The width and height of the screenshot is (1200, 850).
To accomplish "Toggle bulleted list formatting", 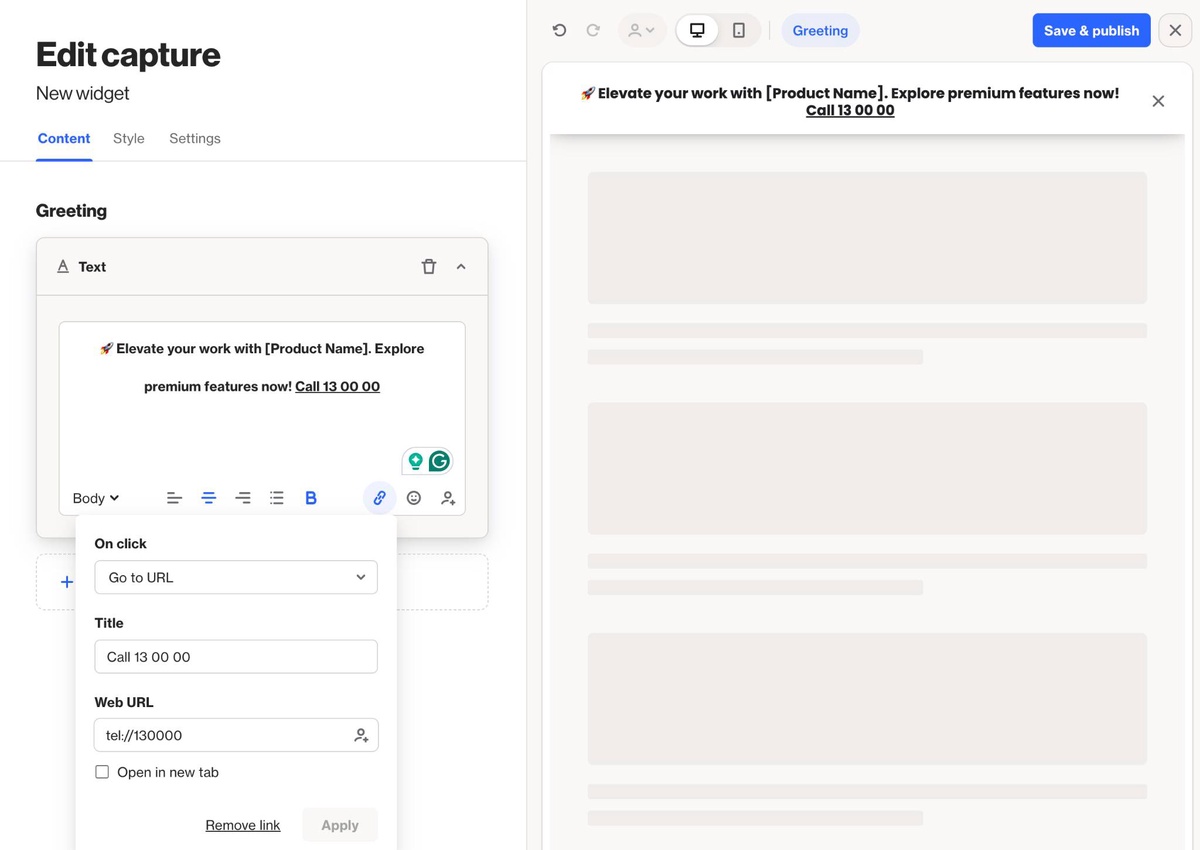I will click(277, 498).
